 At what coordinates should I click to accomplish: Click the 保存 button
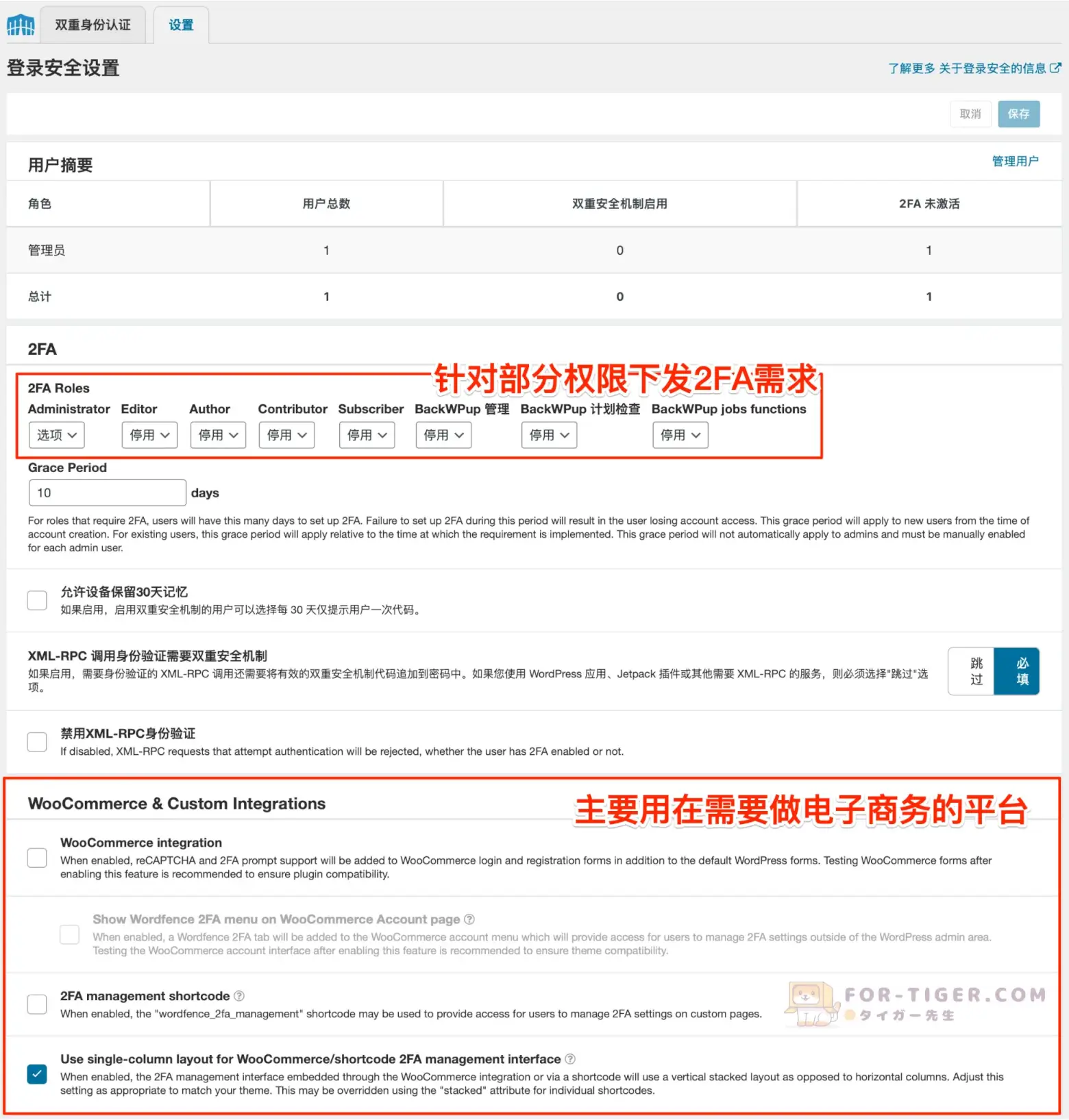pyautogui.click(x=1018, y=114)
